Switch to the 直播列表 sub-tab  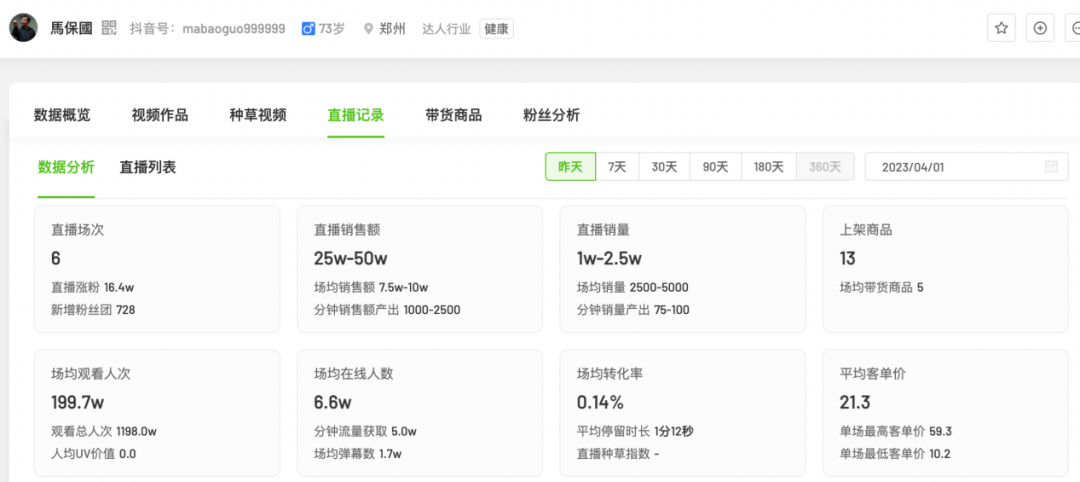(148, 167)
